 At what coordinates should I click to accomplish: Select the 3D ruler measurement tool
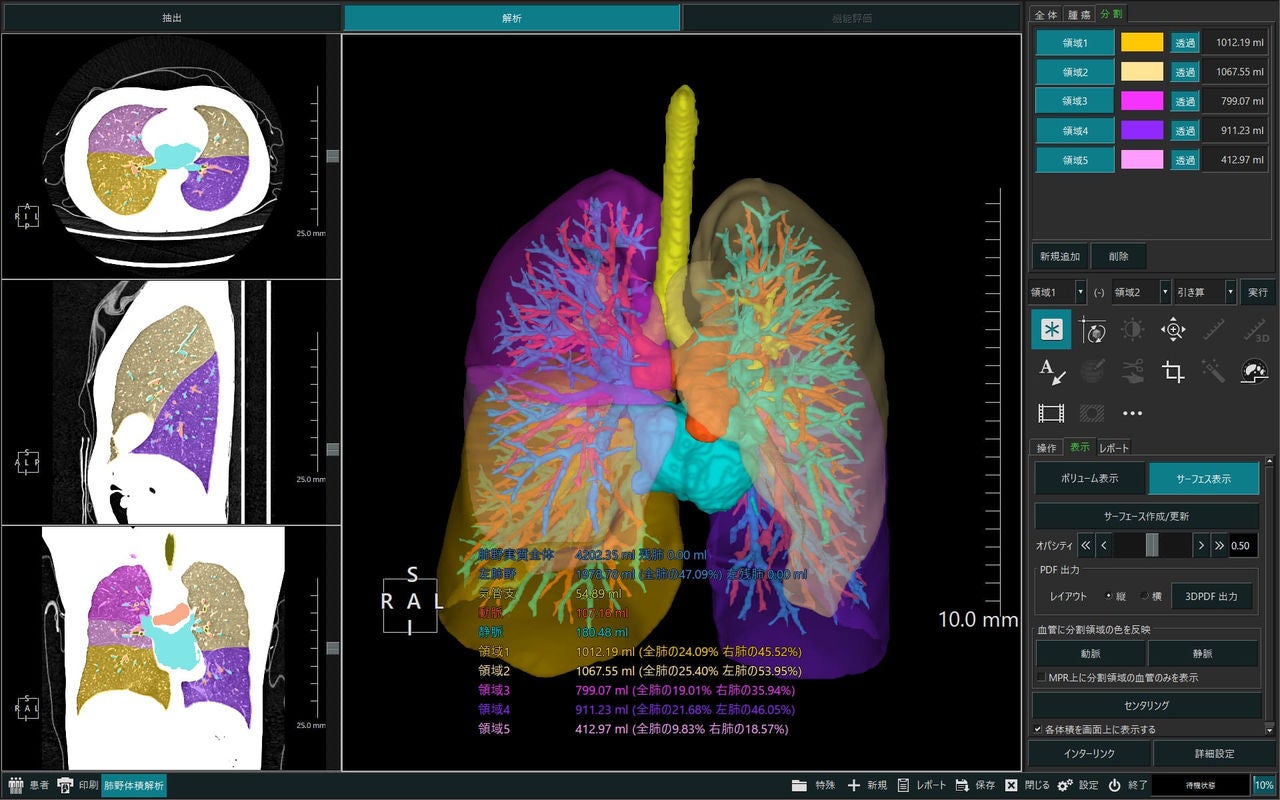[1254, 329]
